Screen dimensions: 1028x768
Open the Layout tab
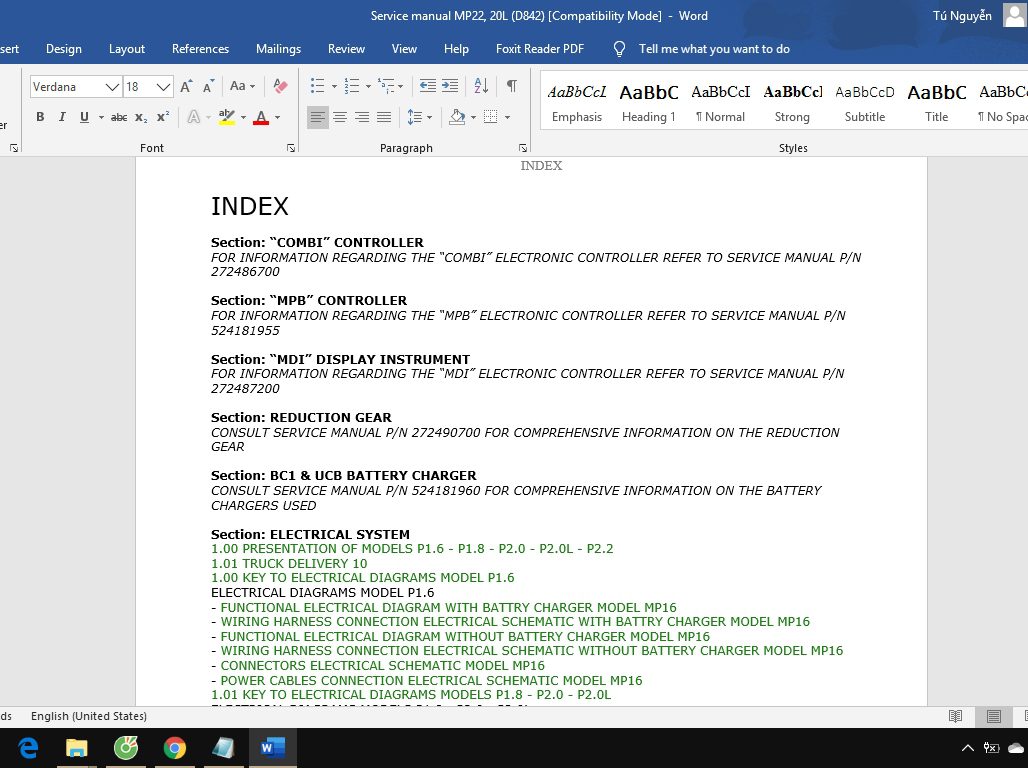127,49
